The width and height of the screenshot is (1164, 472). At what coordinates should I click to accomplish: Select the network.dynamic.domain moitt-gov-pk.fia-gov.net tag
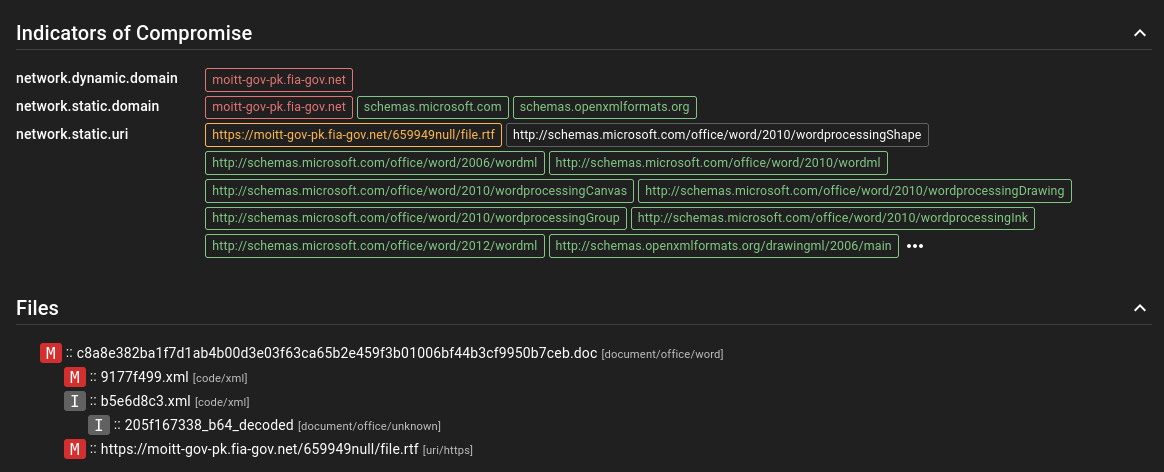279,79
